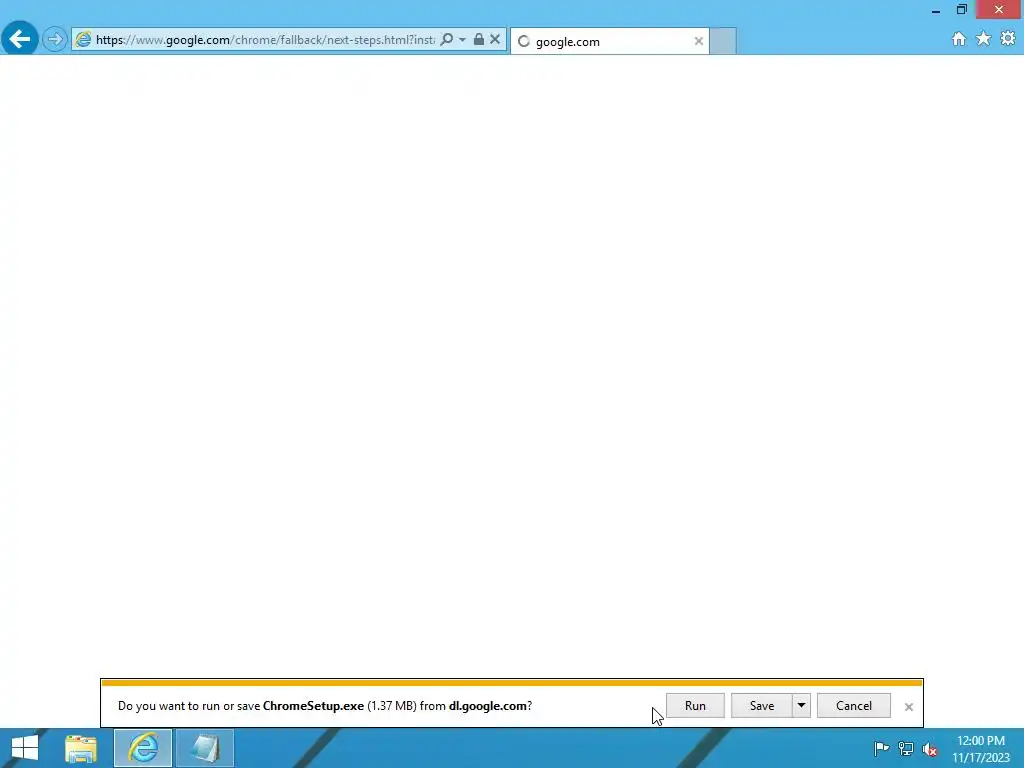Click the ChromeSetup.exe file name text
1024x768 pixels.
(x=313, y=706)
